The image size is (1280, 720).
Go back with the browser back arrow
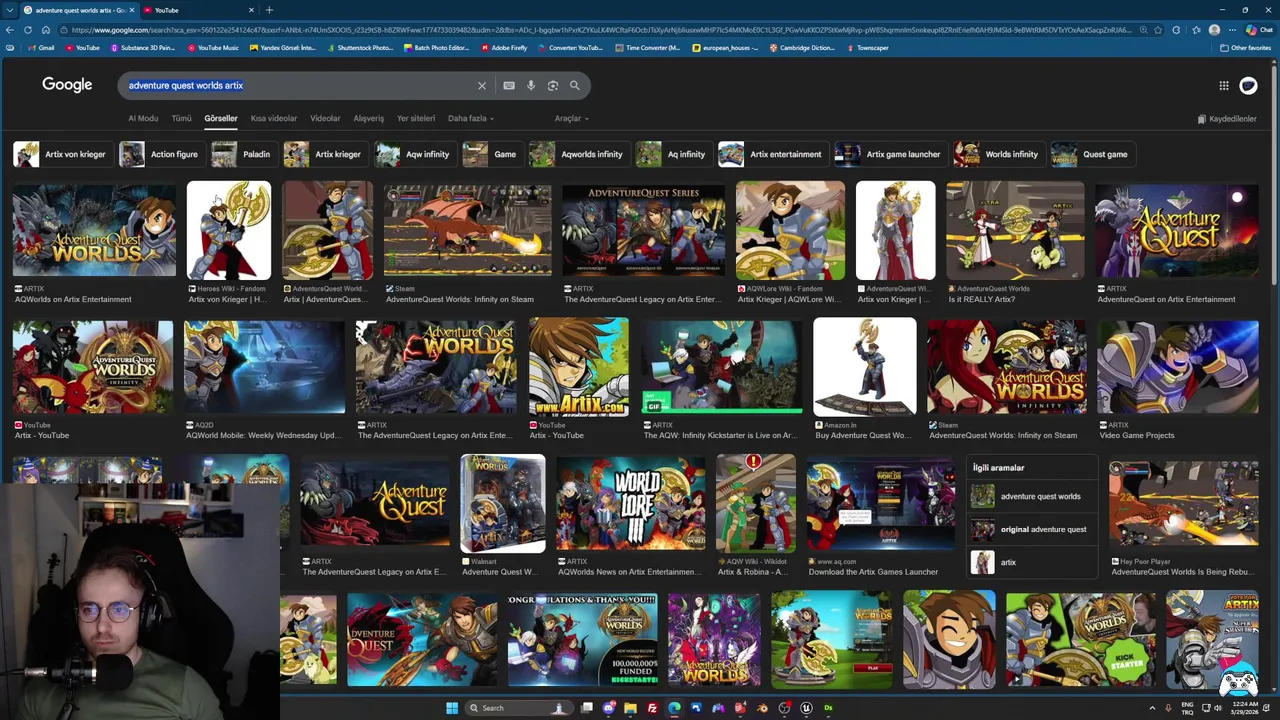(x=10, y=30)
